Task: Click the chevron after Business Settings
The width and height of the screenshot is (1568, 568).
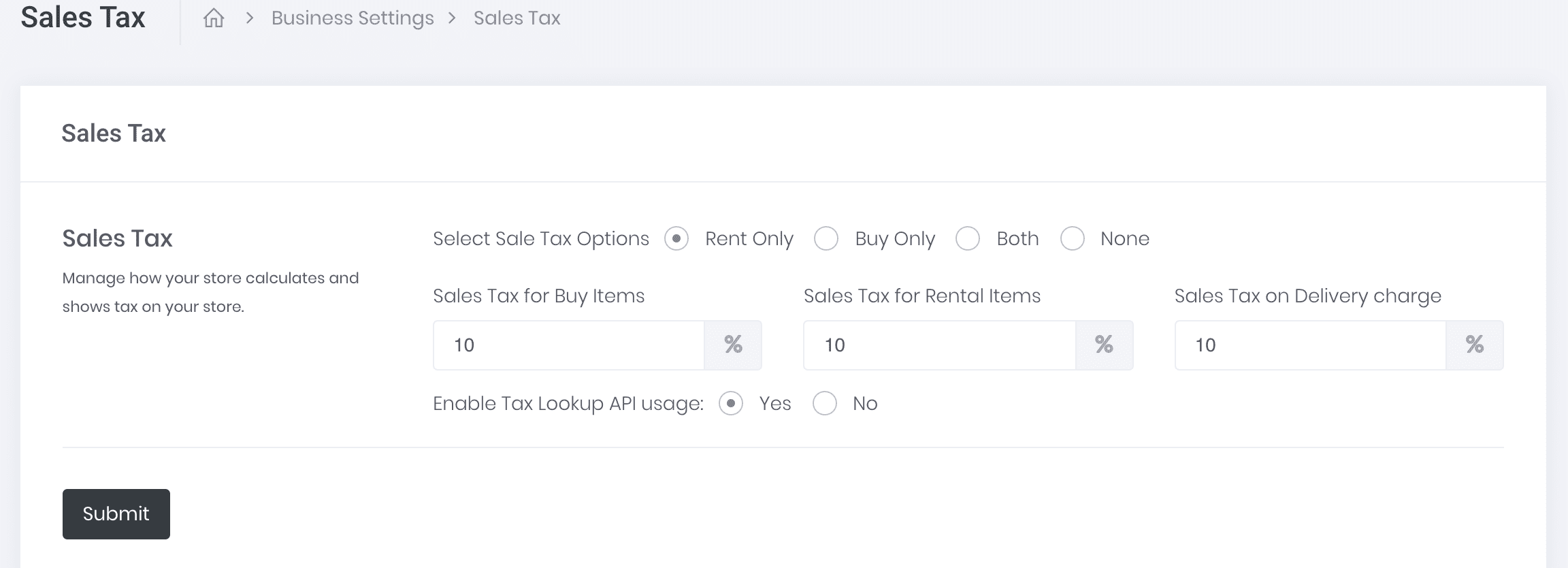Action: [453, 18]
